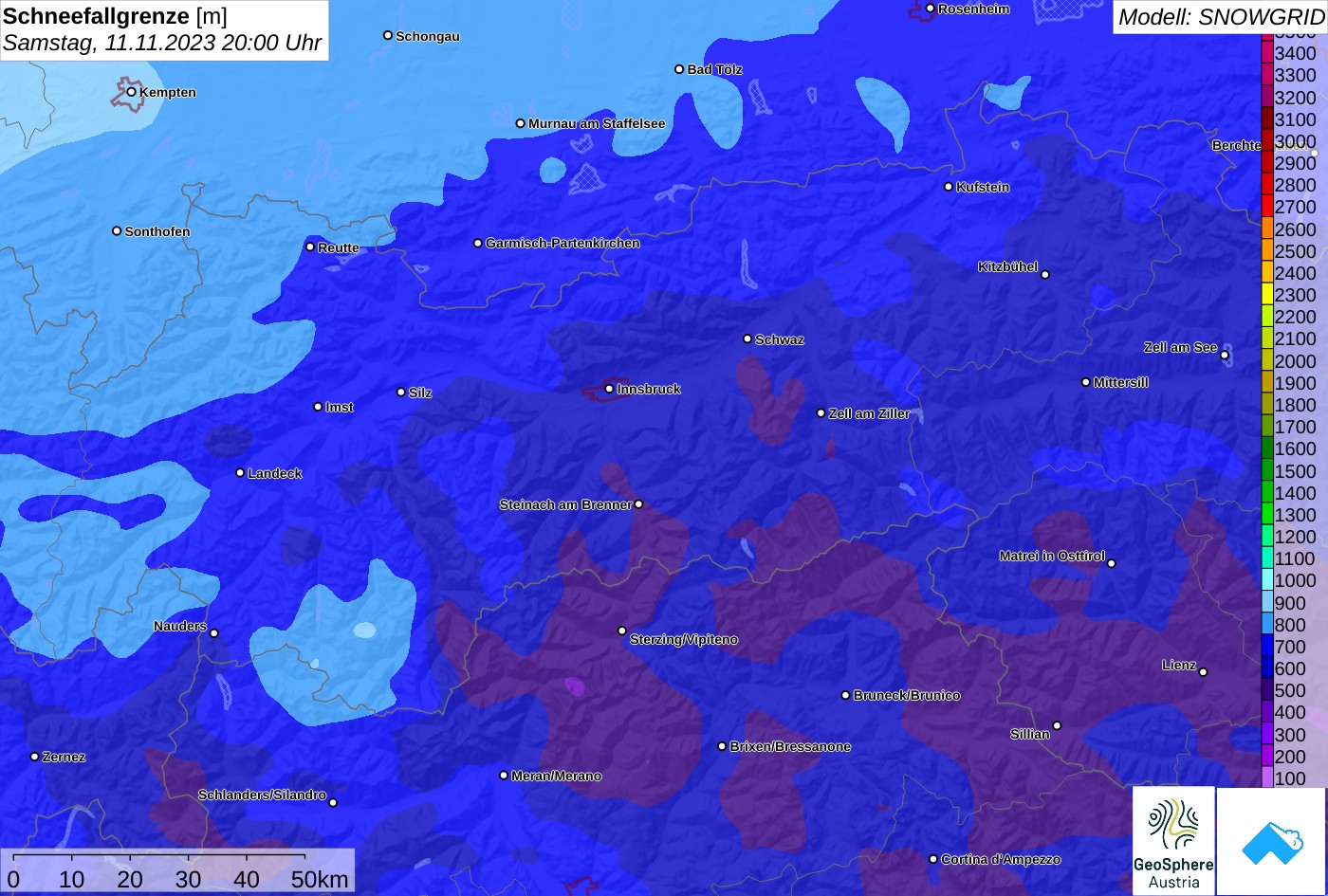Click the 3000 legend color swatch

coord(1266,141)
